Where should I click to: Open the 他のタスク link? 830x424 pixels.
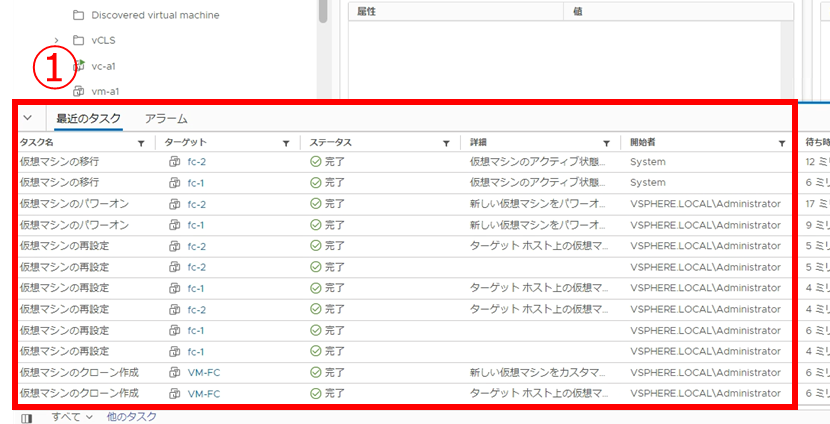click(x=132, y=416)
